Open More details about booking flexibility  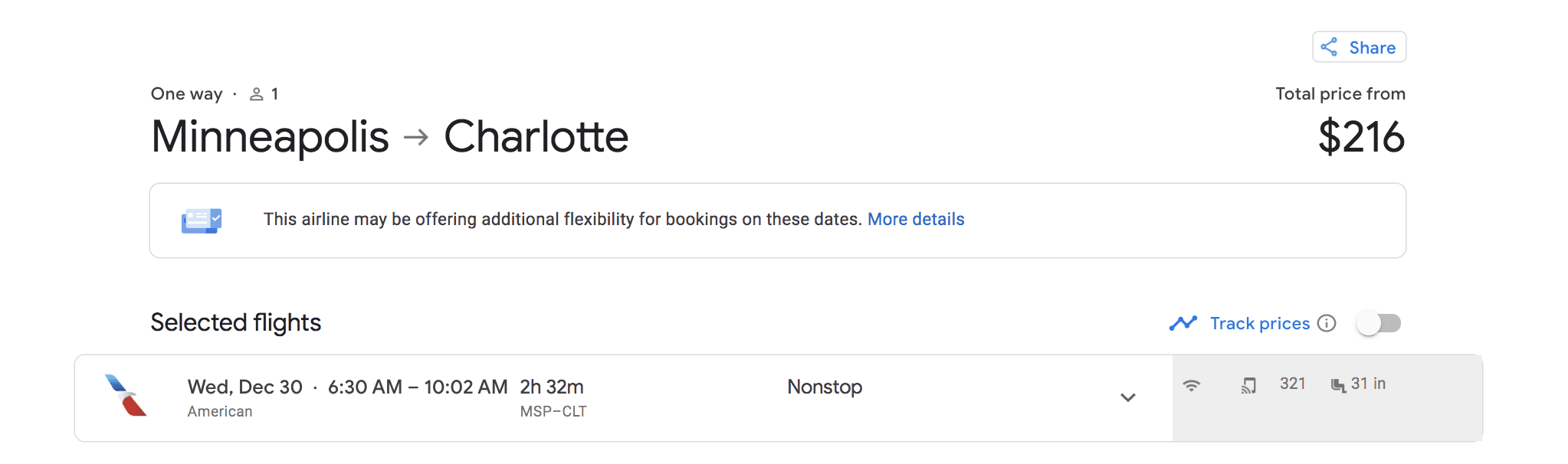tap(916, 219)
